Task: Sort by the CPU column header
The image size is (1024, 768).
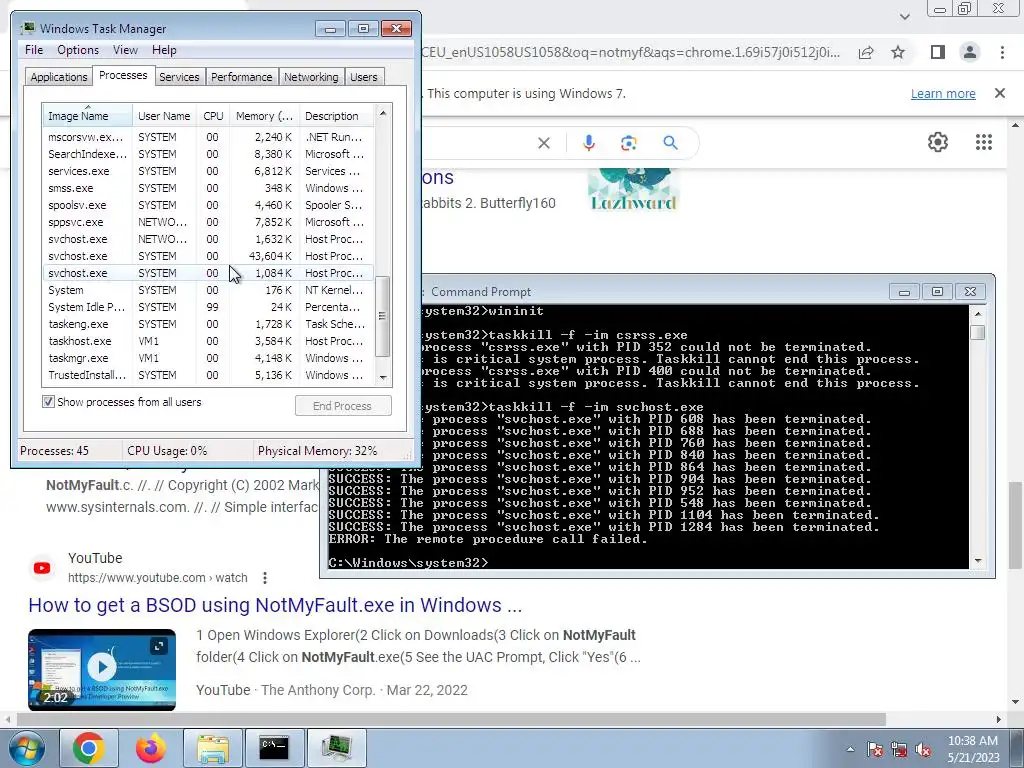Action: [213, 116]
